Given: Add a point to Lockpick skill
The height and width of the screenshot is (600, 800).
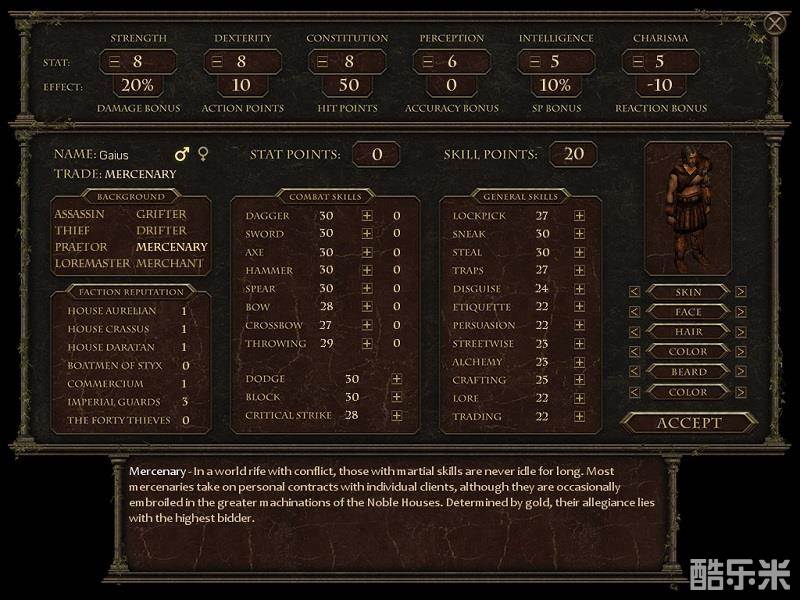Looking at the screenshot, I should 579,216.
